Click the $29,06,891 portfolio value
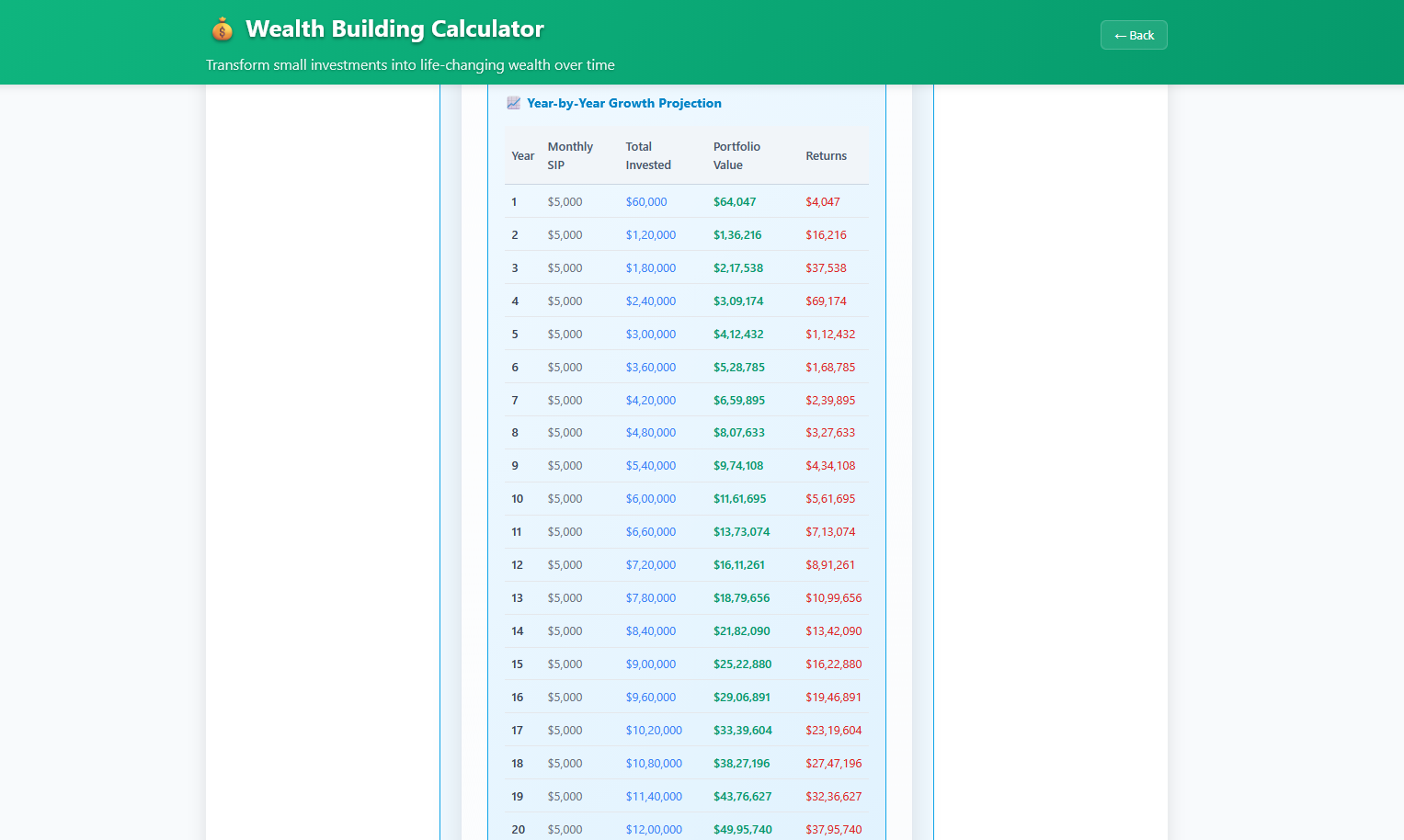 (x=742, y=697)
